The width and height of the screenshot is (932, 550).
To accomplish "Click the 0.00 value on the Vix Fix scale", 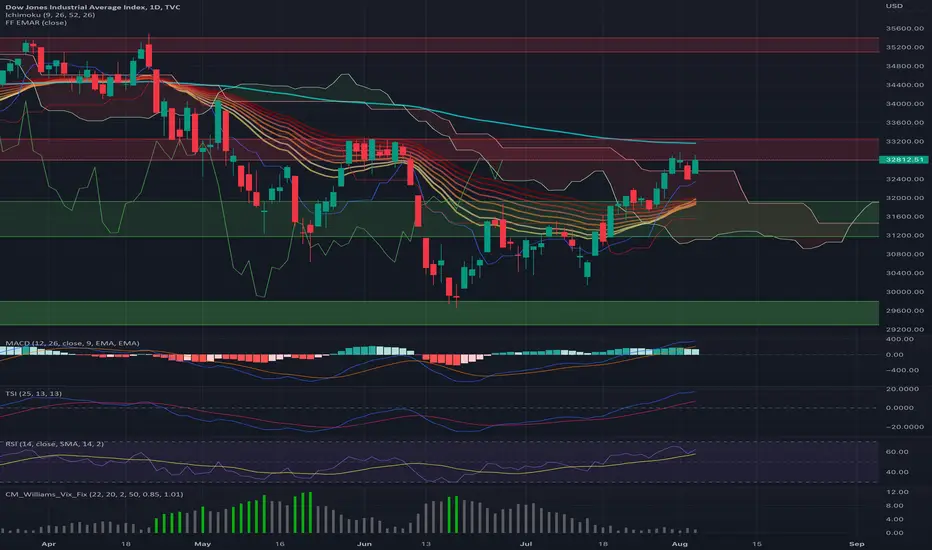I will pyautogui.click(x=895, y=533).
